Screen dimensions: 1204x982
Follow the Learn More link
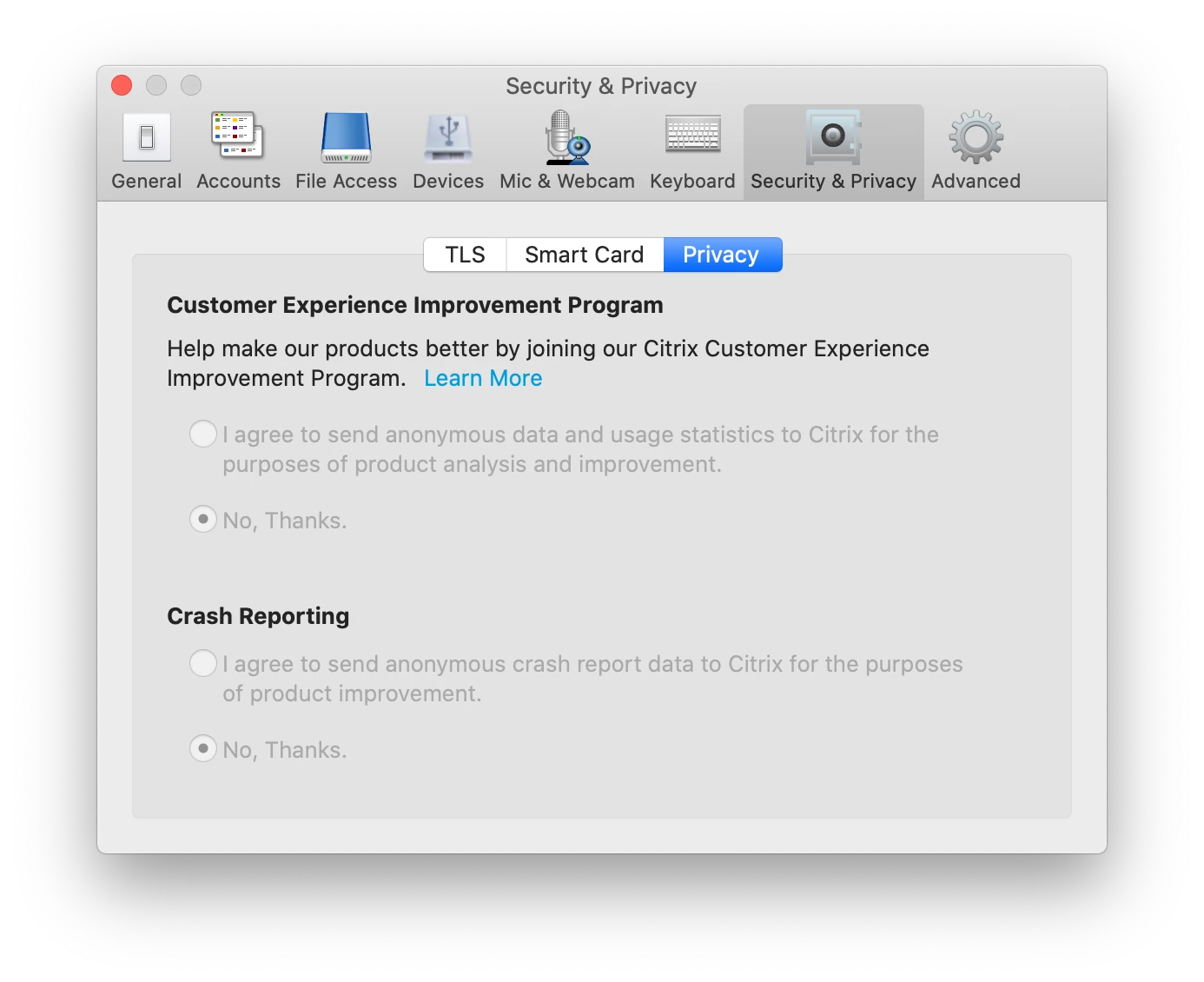(x=483, y=378)
